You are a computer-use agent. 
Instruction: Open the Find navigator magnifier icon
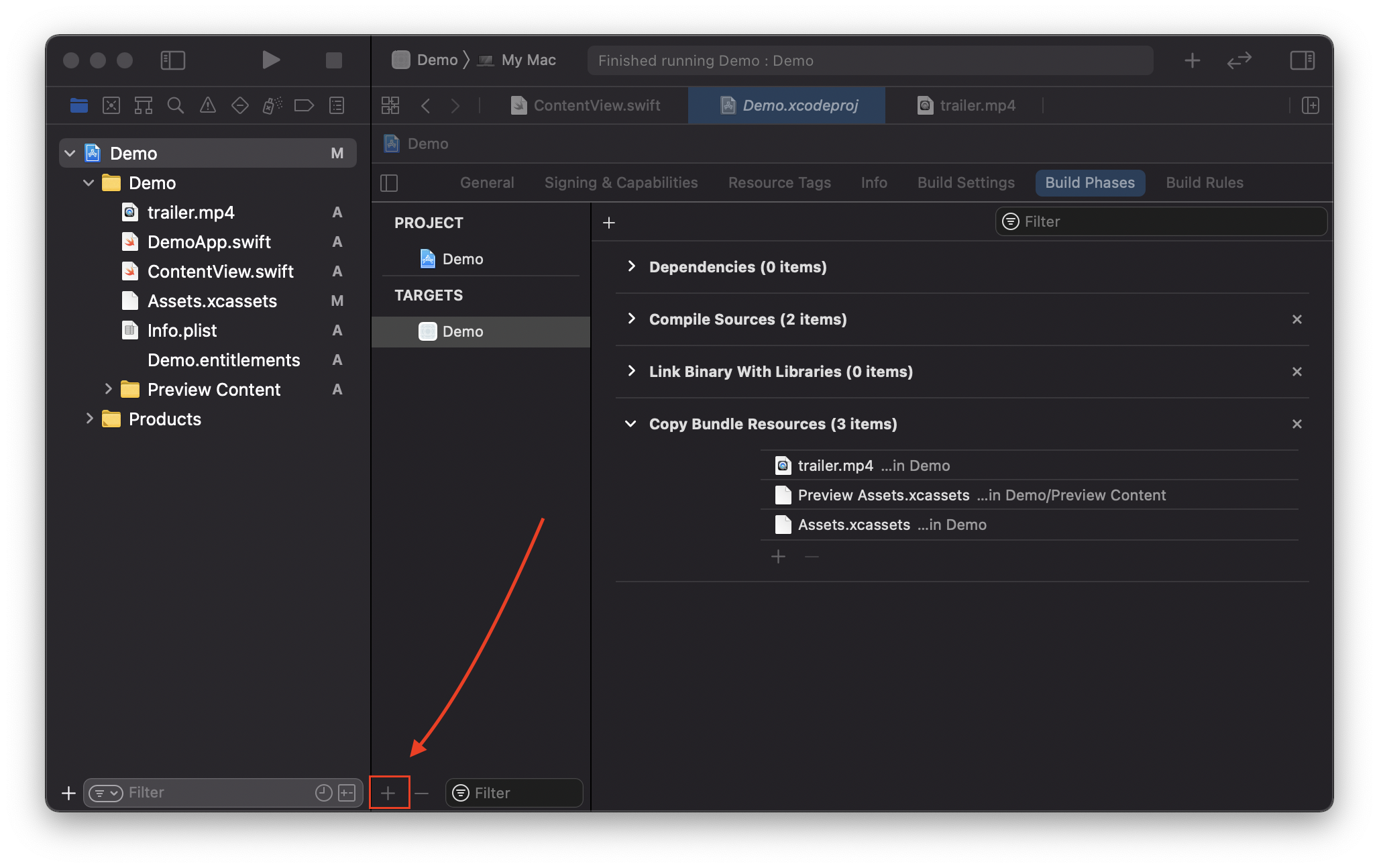coord(176,105)
